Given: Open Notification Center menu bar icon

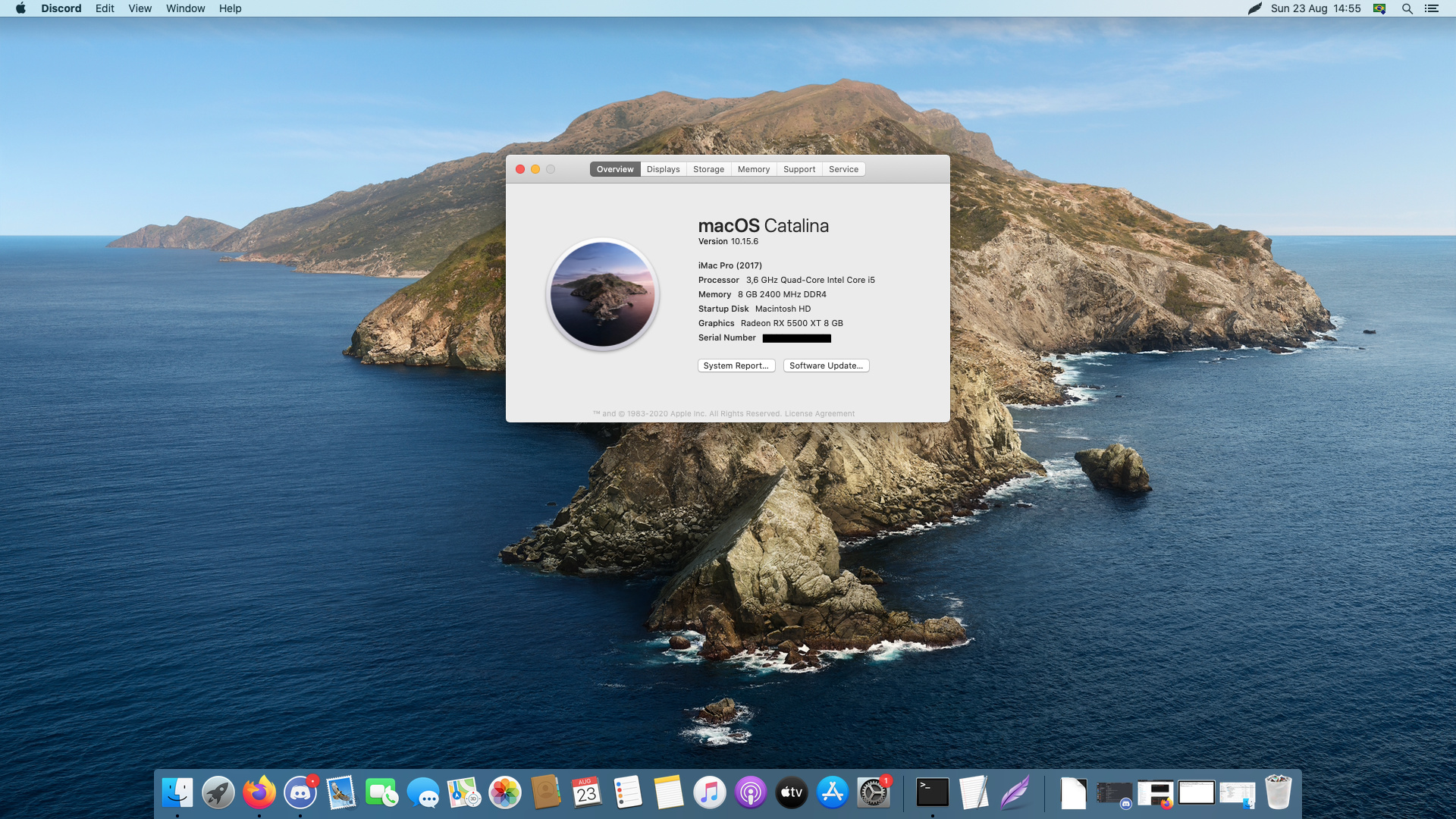Looking at the screenshot, I should (x=1431, y=8).
